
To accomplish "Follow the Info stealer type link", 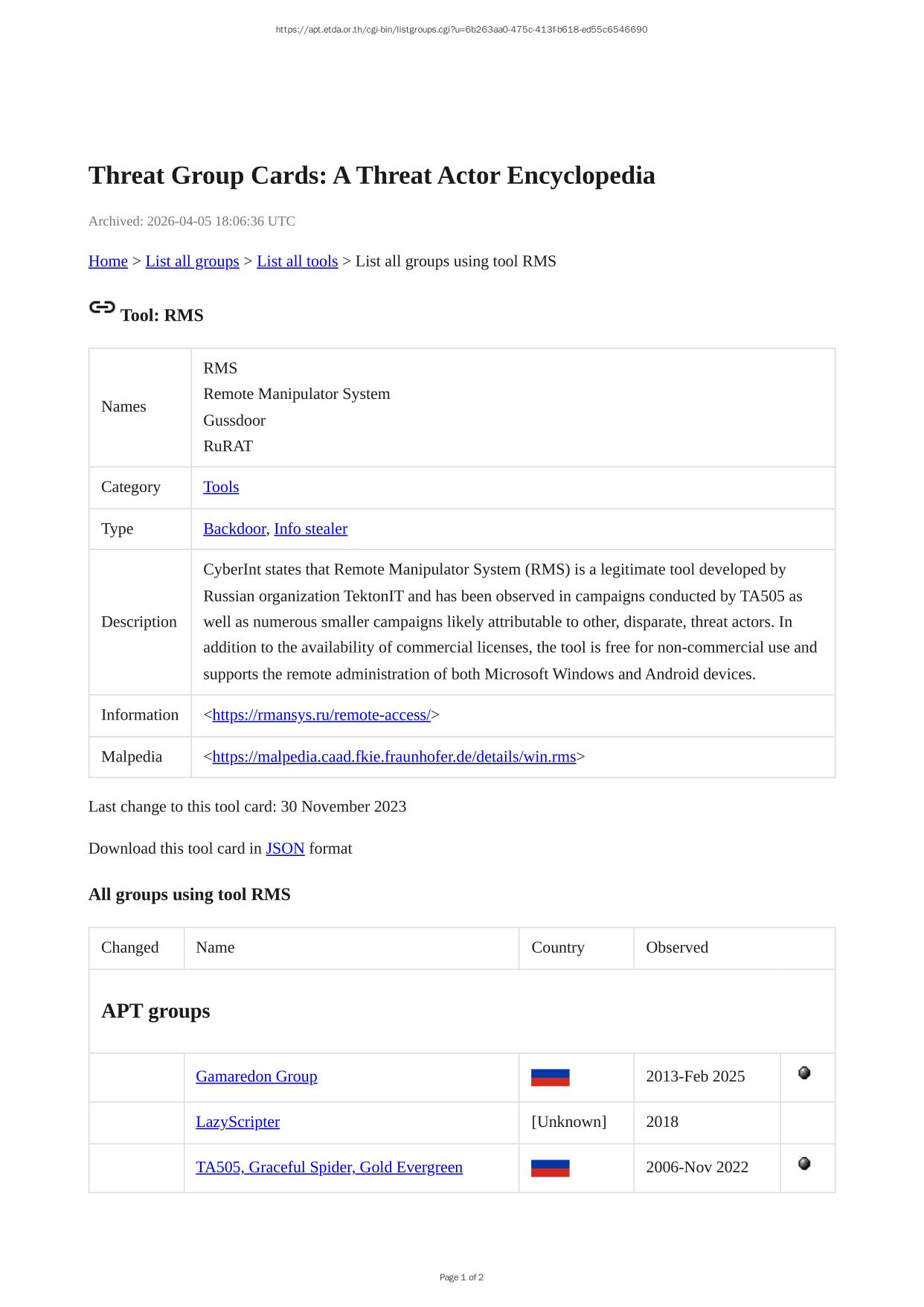I will (x=310, y=528).
